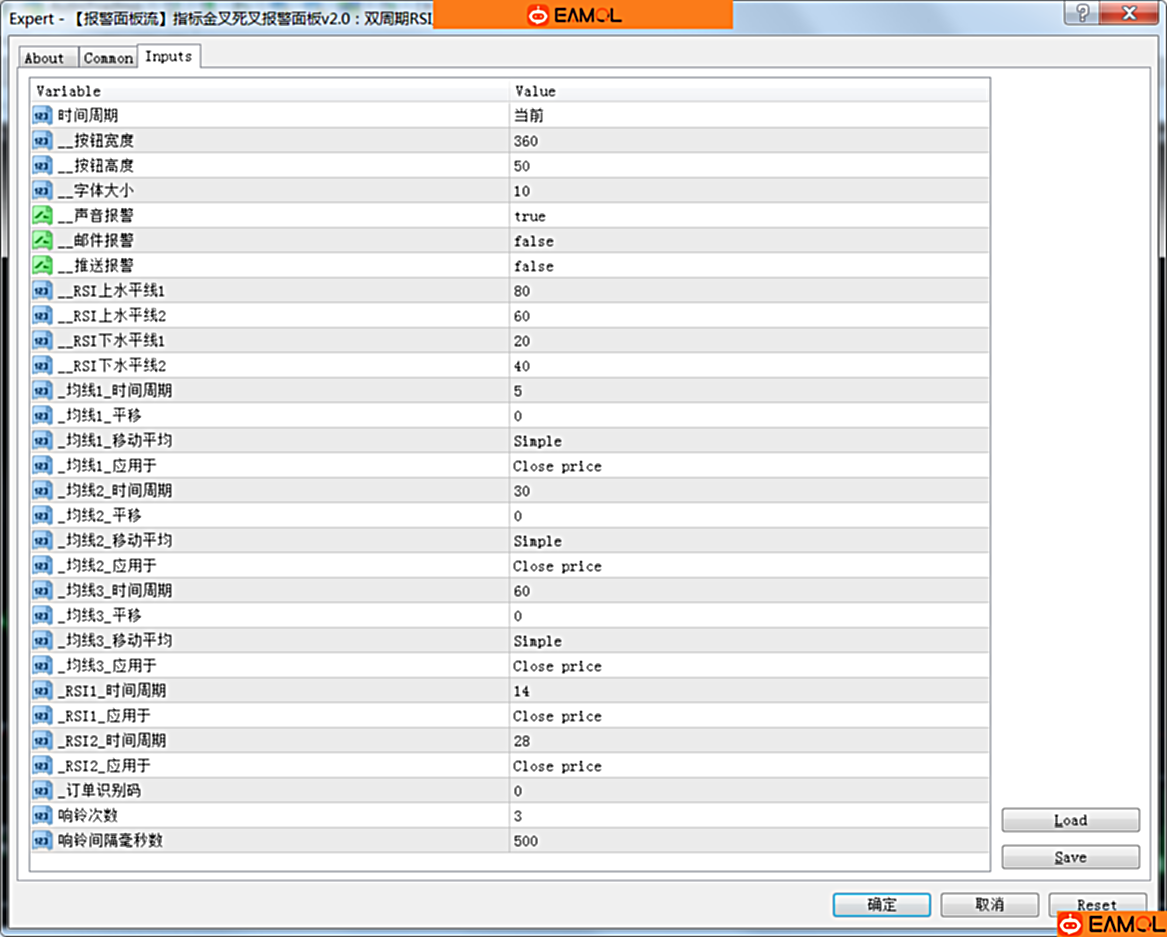Viewport: 1167px width, 937px height.
Task: Click the icon next to _RSI1_时间周期
Action: [x=42, y=691]
